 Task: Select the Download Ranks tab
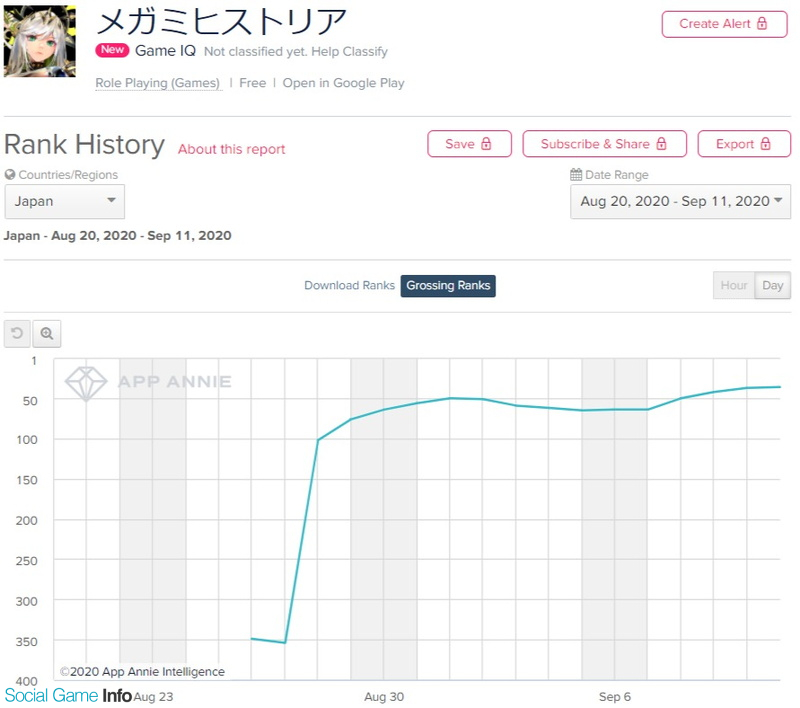[x=349, y=286]
